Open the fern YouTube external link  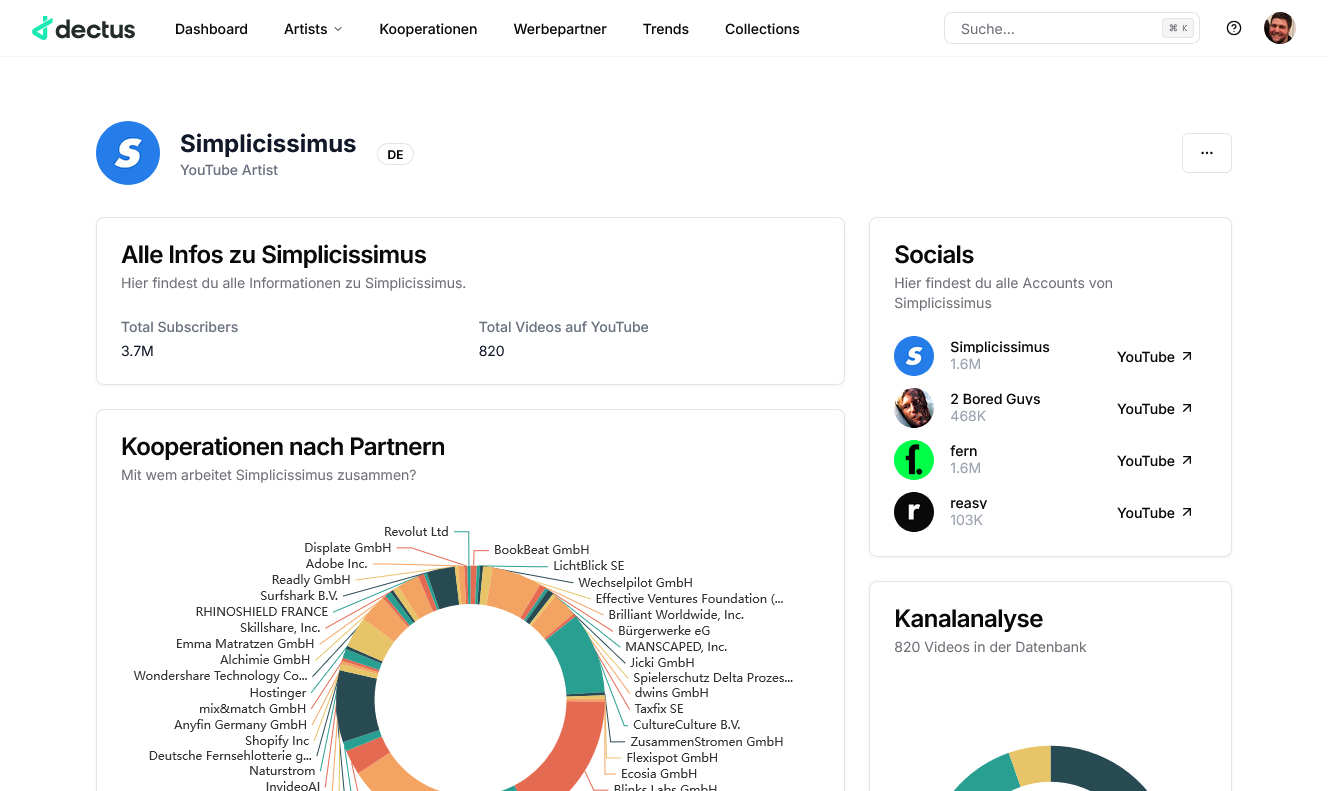click(x=1155, y=461)
